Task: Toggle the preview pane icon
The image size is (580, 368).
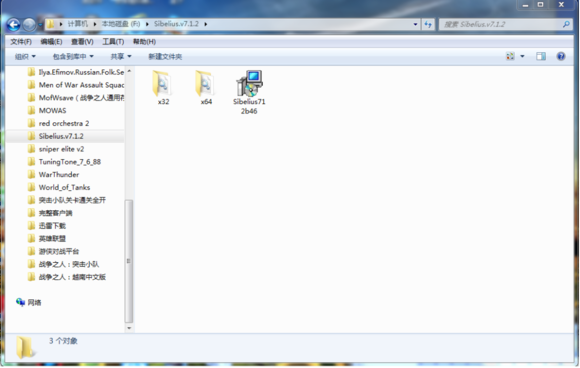Action: [541, 56]
